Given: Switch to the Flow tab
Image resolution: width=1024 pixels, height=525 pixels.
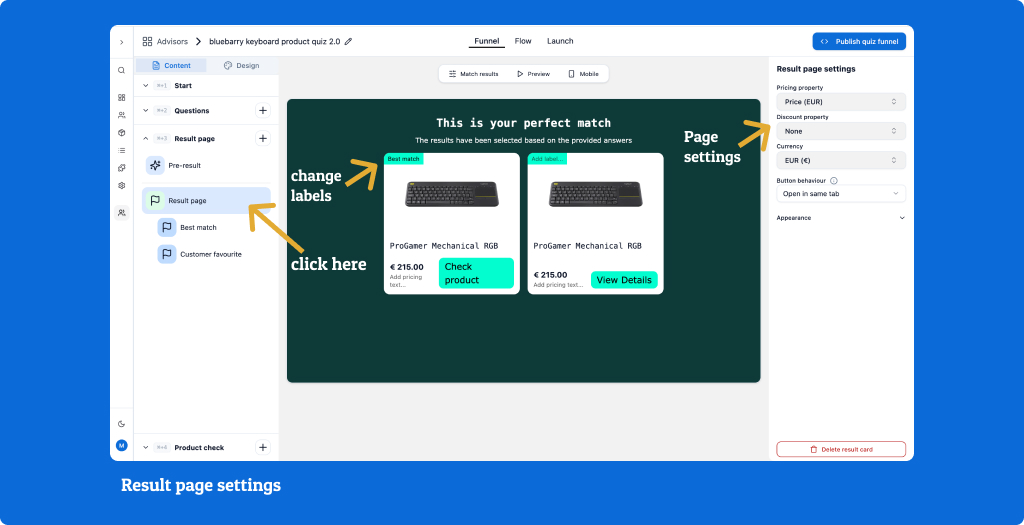Looking at the screenshot, I should tap(523, 42).
